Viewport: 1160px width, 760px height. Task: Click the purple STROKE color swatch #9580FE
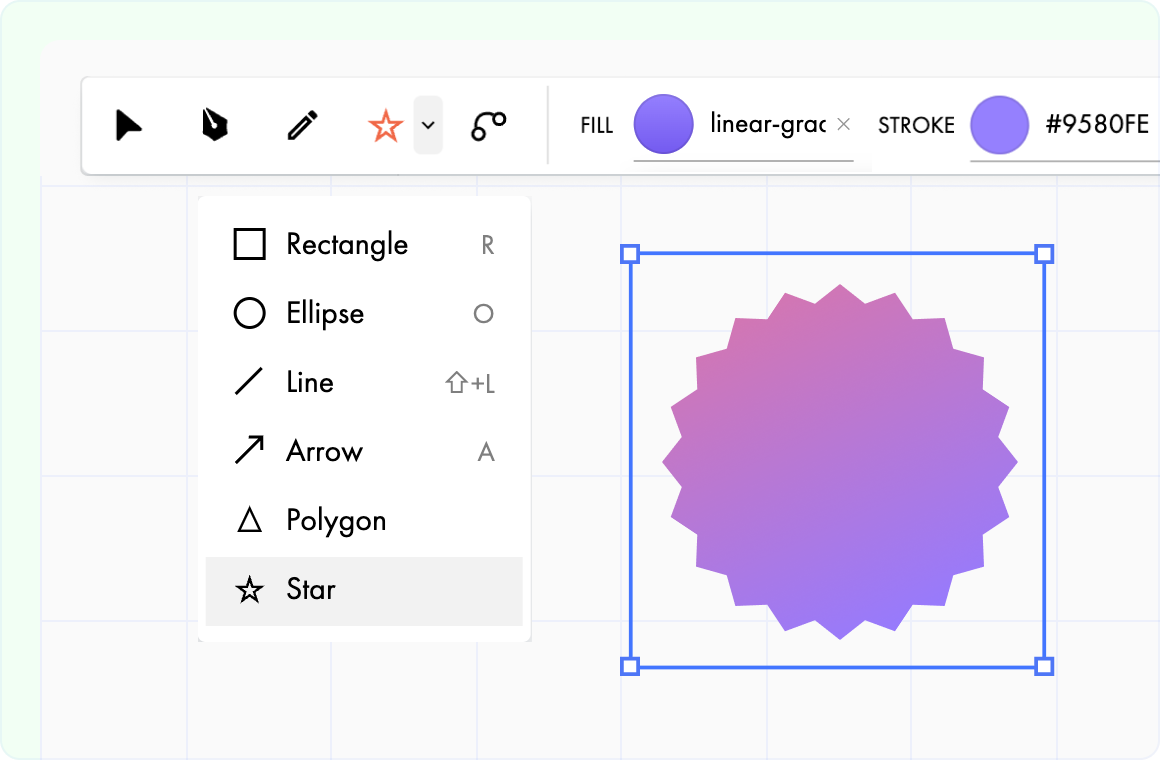tap(1000, 125)
